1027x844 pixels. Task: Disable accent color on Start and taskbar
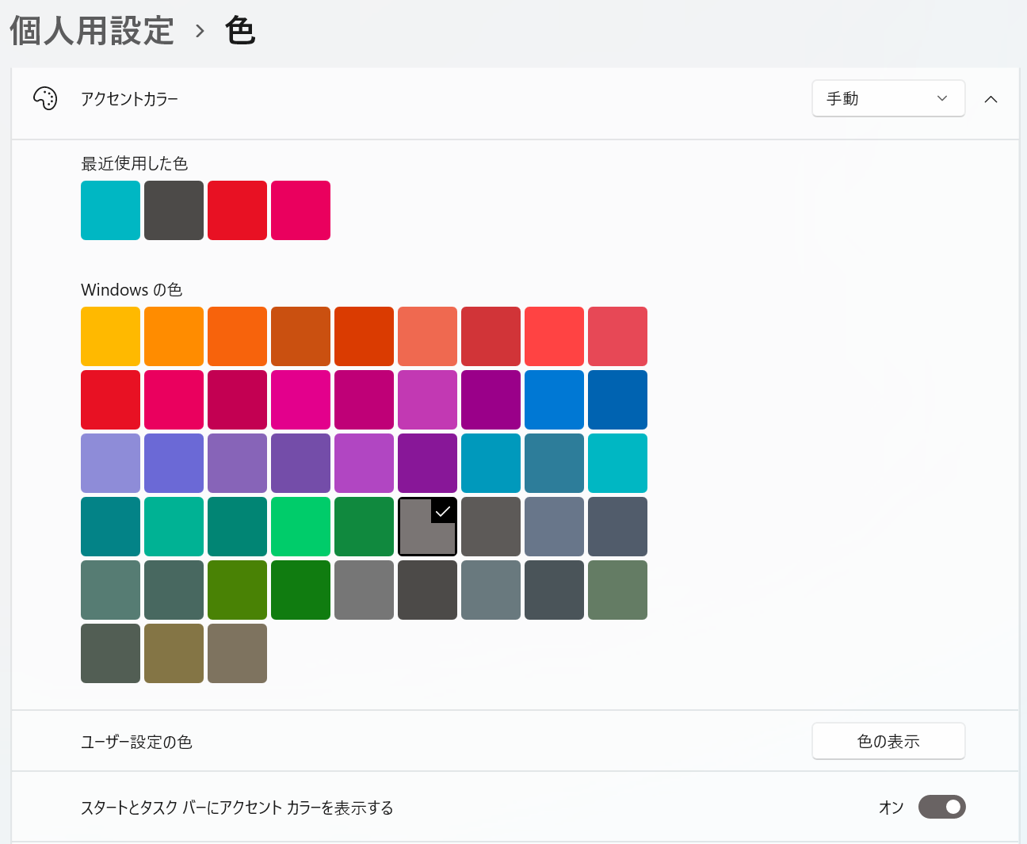pyautogui.click(x=941, y=807)
